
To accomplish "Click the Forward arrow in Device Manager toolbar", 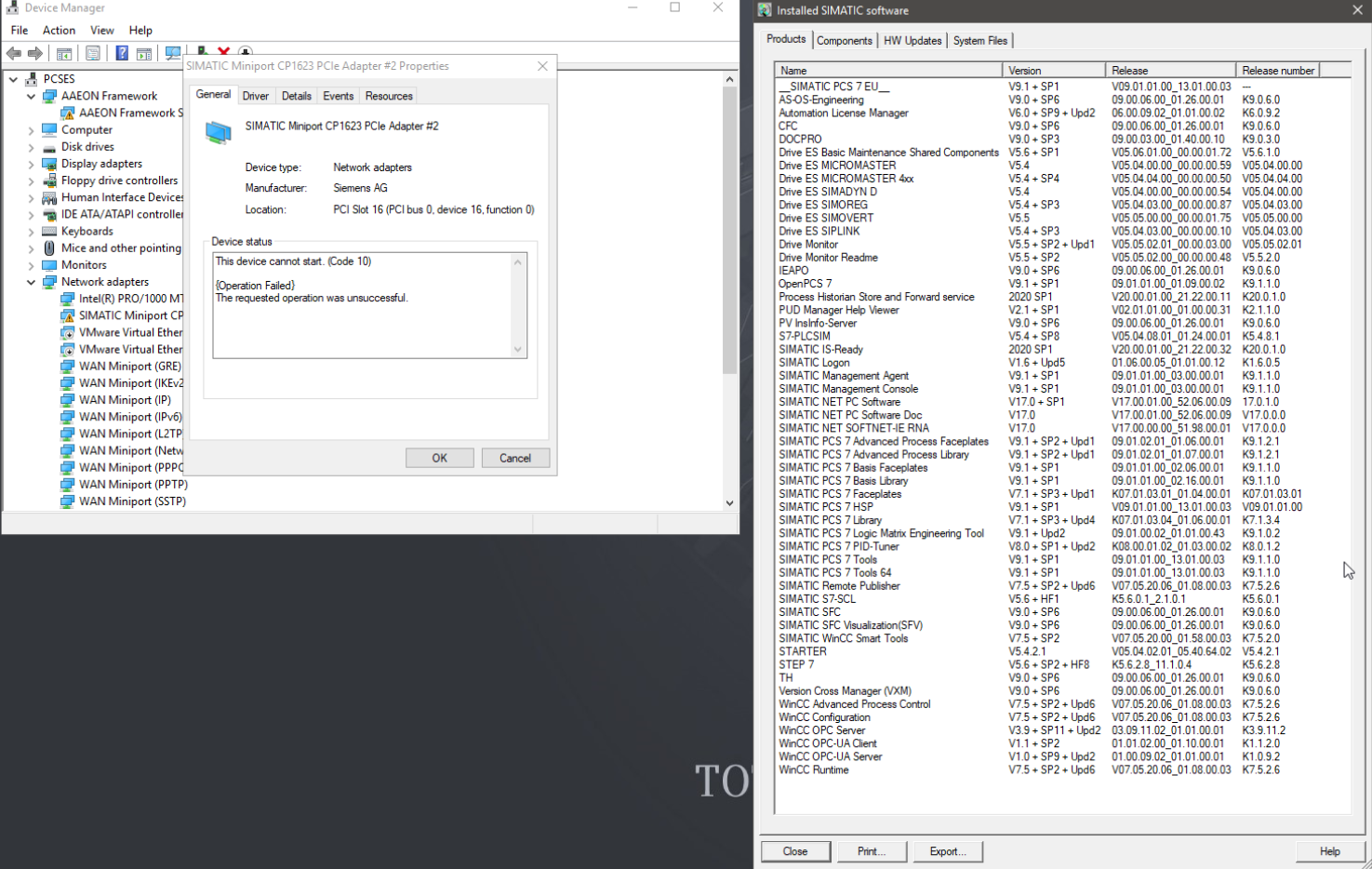I will [35, 53].
